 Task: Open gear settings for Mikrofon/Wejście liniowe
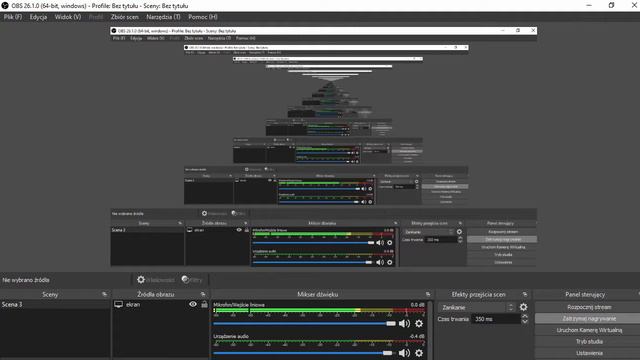pyautogui.click(x=419, y=324)
